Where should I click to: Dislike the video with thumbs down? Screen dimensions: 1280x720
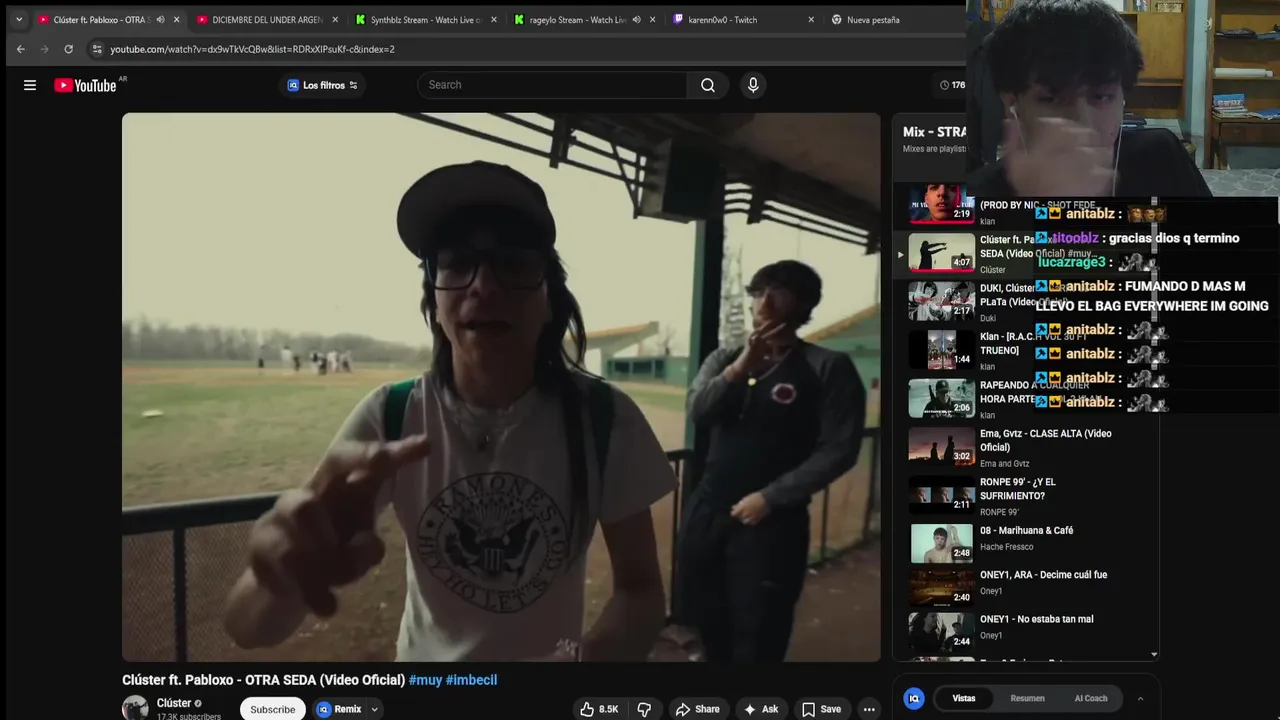point(644,709)
